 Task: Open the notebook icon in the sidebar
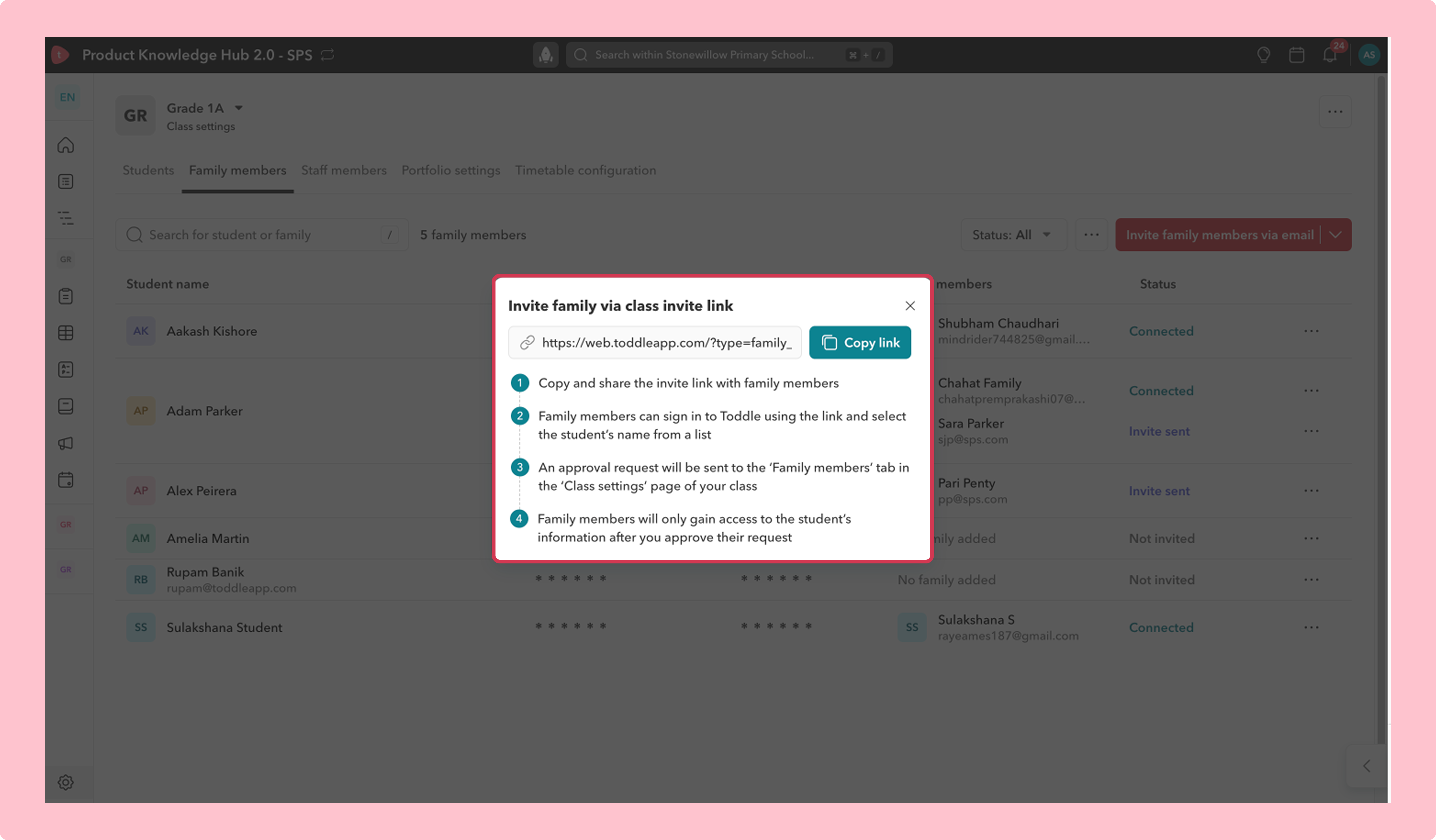[65, 406]
